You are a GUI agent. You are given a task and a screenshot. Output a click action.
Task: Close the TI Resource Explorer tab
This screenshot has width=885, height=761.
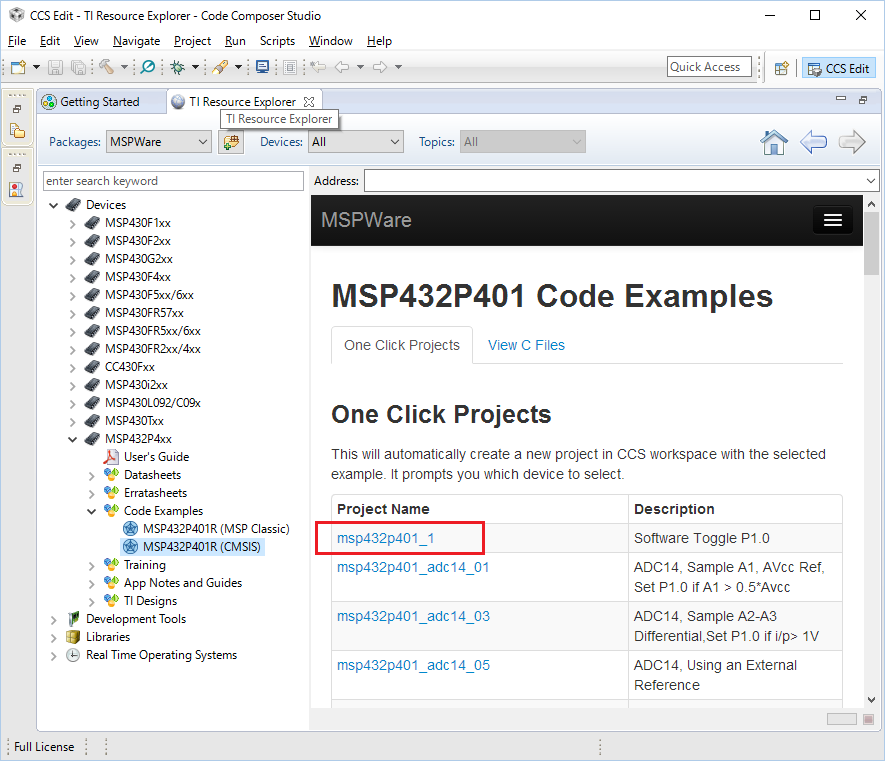point(309,102)
